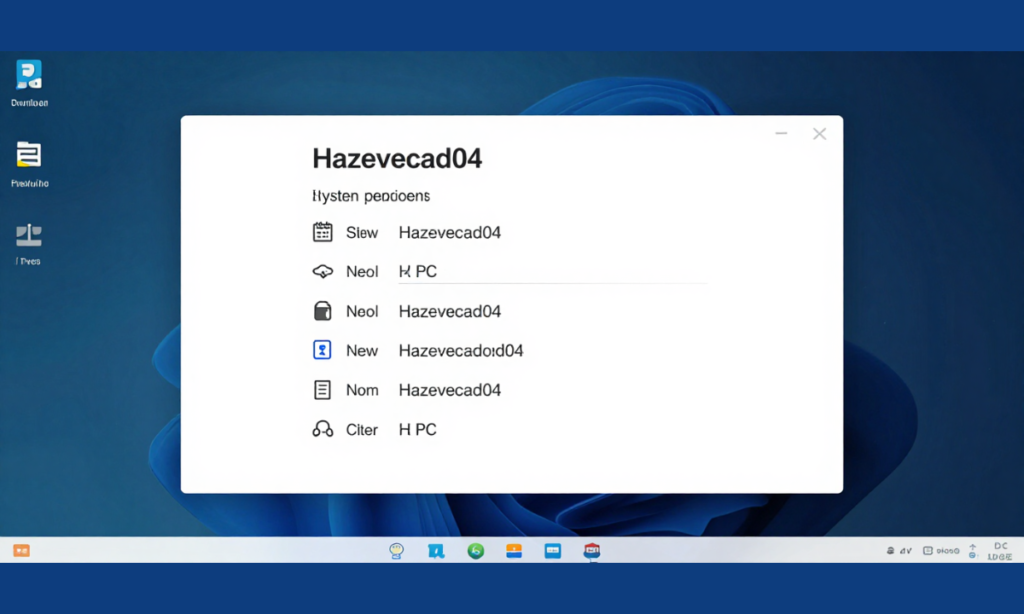Click the calendar icon beside Slew
The image size is (1024, 614).
click(x=322, y=232)
